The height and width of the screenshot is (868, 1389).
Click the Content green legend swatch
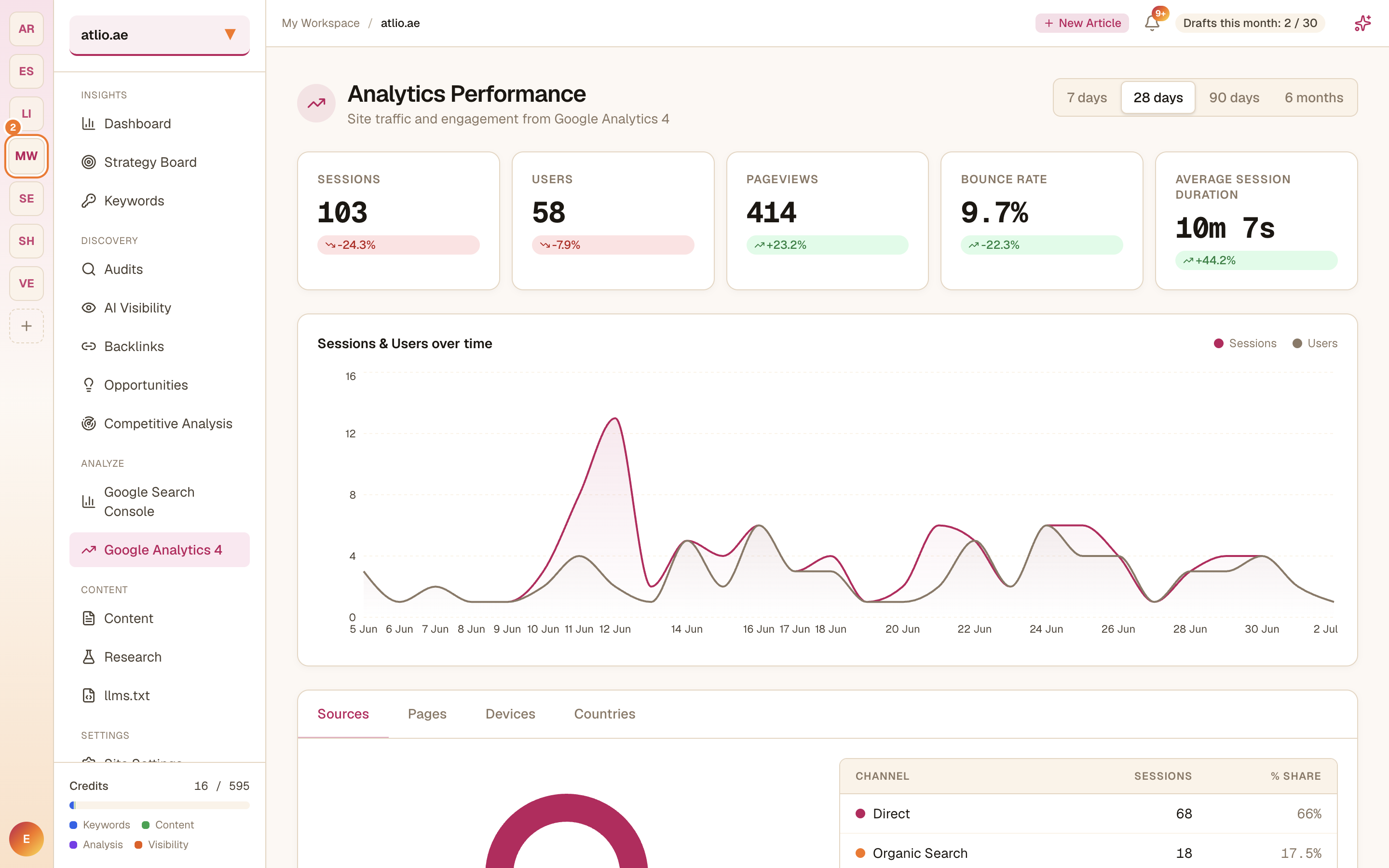[x=146, y=825]
